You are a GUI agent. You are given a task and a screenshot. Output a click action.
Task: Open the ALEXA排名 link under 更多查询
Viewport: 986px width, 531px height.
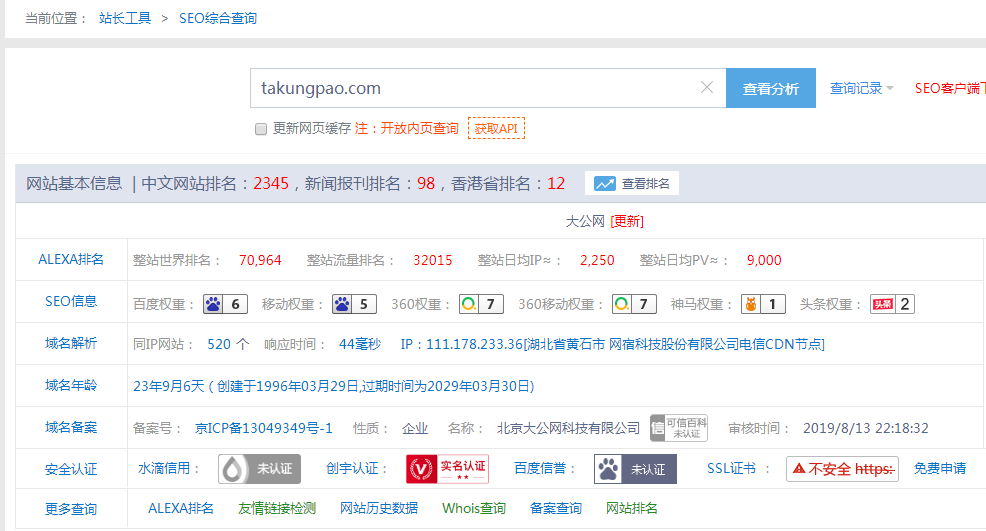coord(180,508)
